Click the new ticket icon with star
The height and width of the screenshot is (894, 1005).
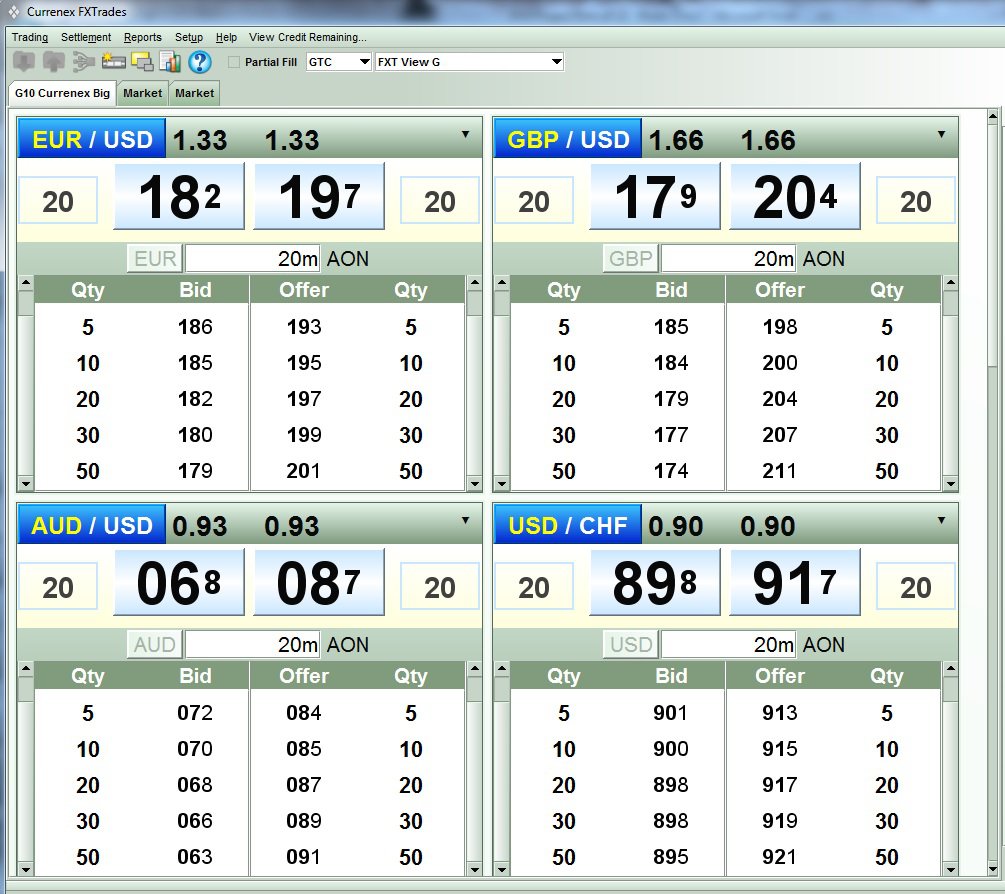[113, 62]
